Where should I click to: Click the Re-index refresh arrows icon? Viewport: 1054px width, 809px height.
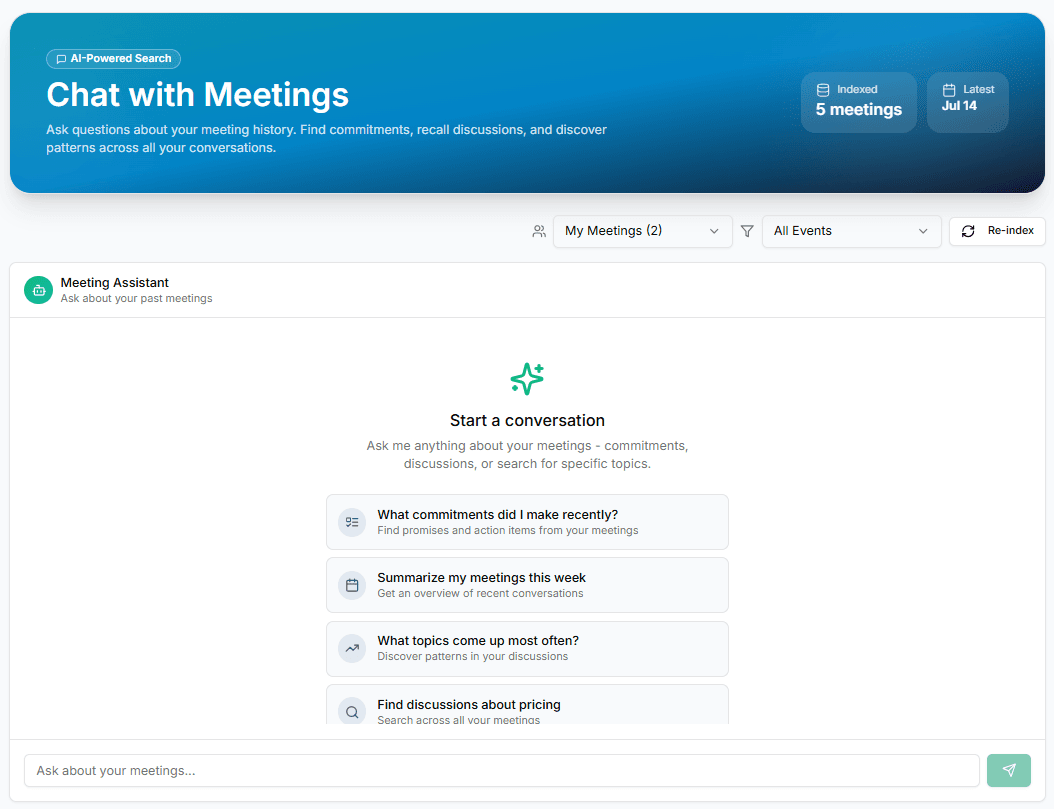(968, 231)
